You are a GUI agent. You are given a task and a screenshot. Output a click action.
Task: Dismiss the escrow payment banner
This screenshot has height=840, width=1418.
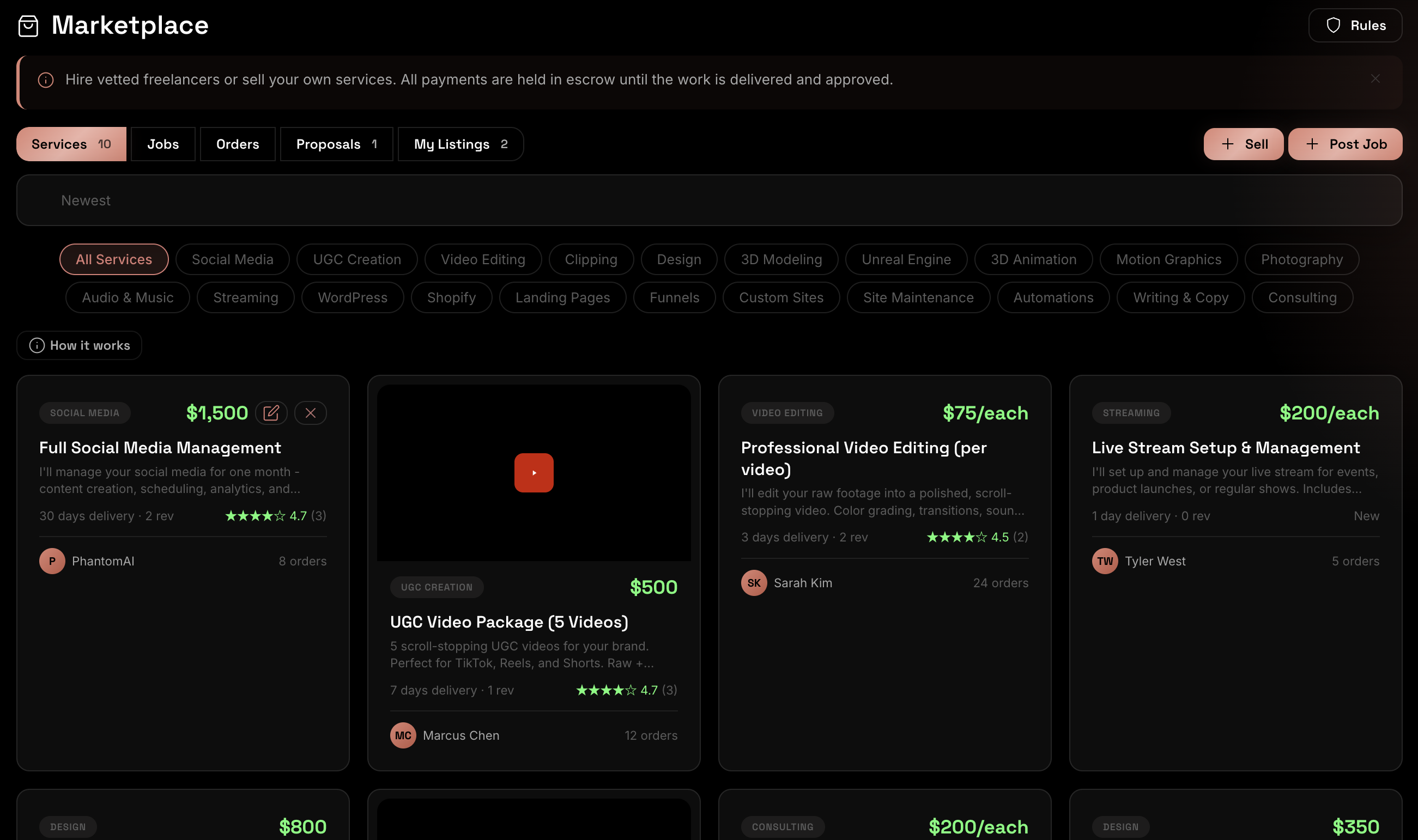[x=1375, y=78]
